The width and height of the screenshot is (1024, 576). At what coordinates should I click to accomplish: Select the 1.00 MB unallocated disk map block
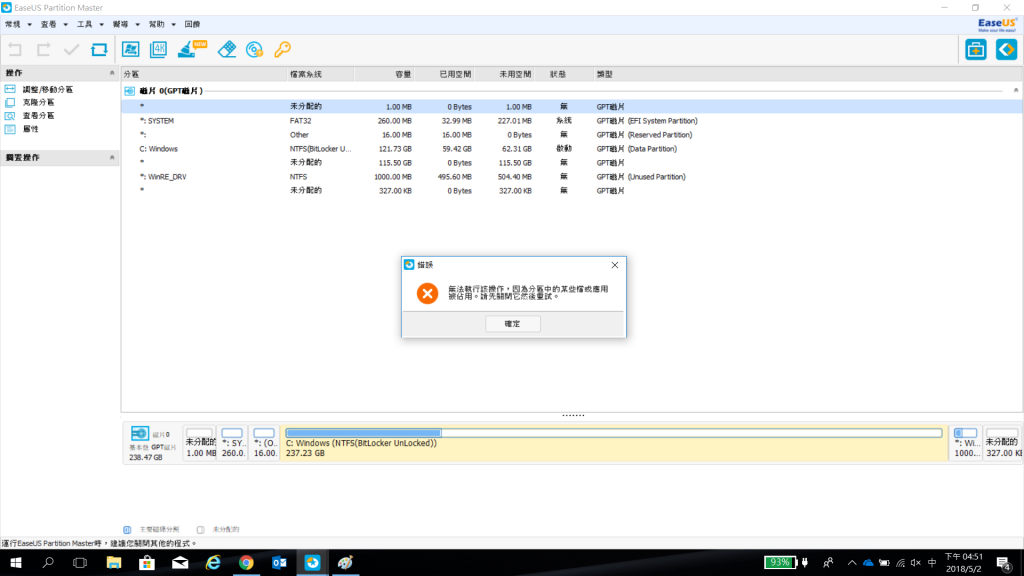pyautogui.click(x=200, y=443)
